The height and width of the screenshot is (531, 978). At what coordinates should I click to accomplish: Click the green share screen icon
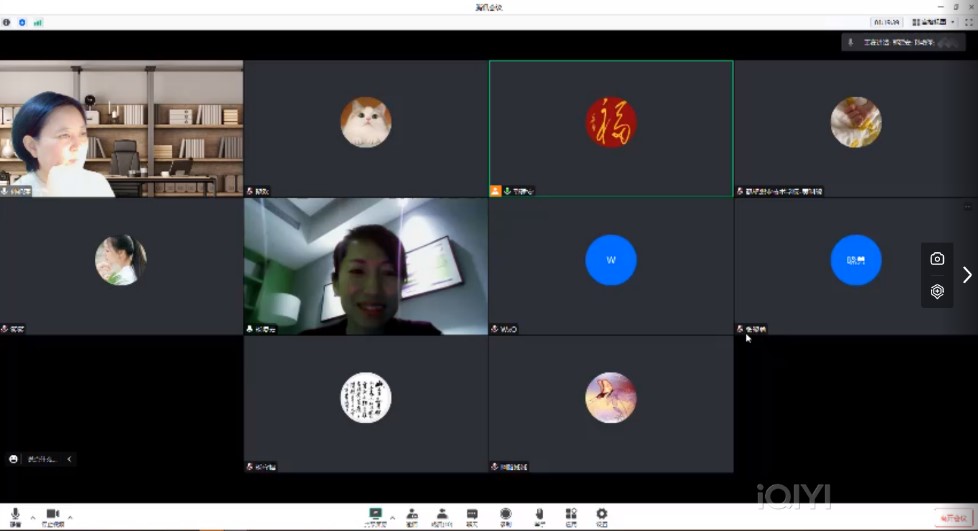376,514
